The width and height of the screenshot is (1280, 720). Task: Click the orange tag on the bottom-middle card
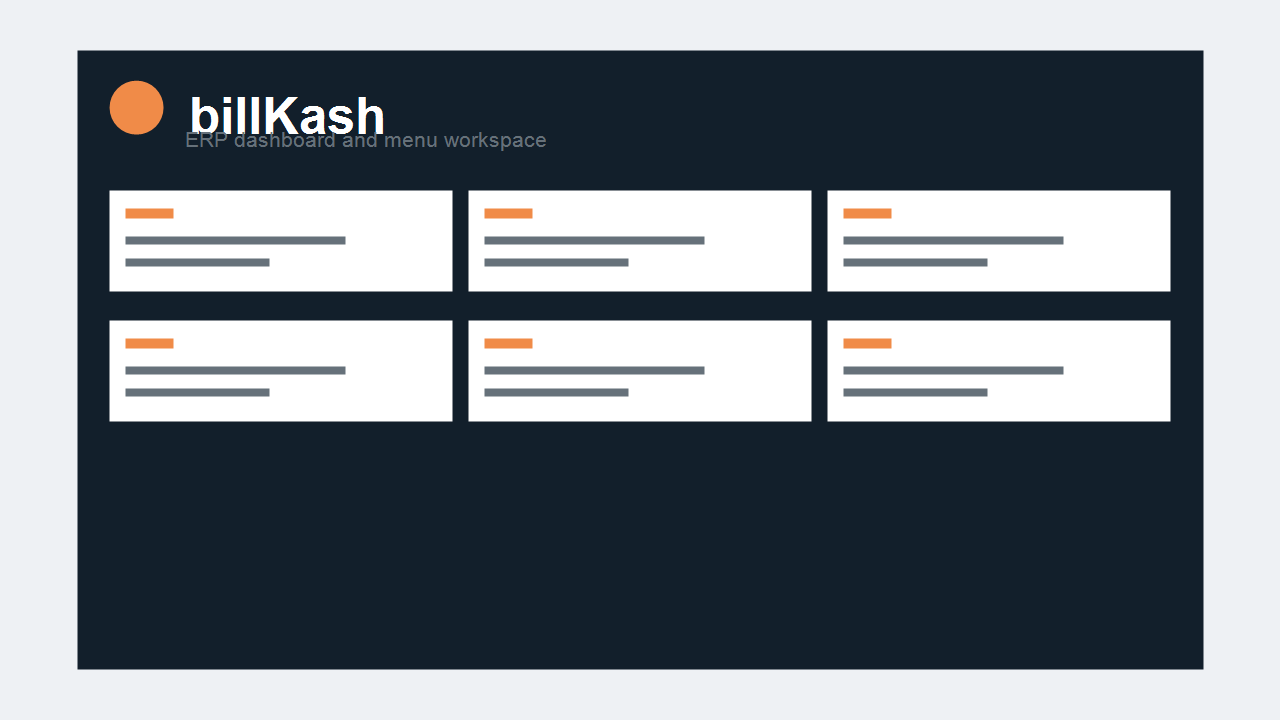pyautogui.click(x=508, y=343)
